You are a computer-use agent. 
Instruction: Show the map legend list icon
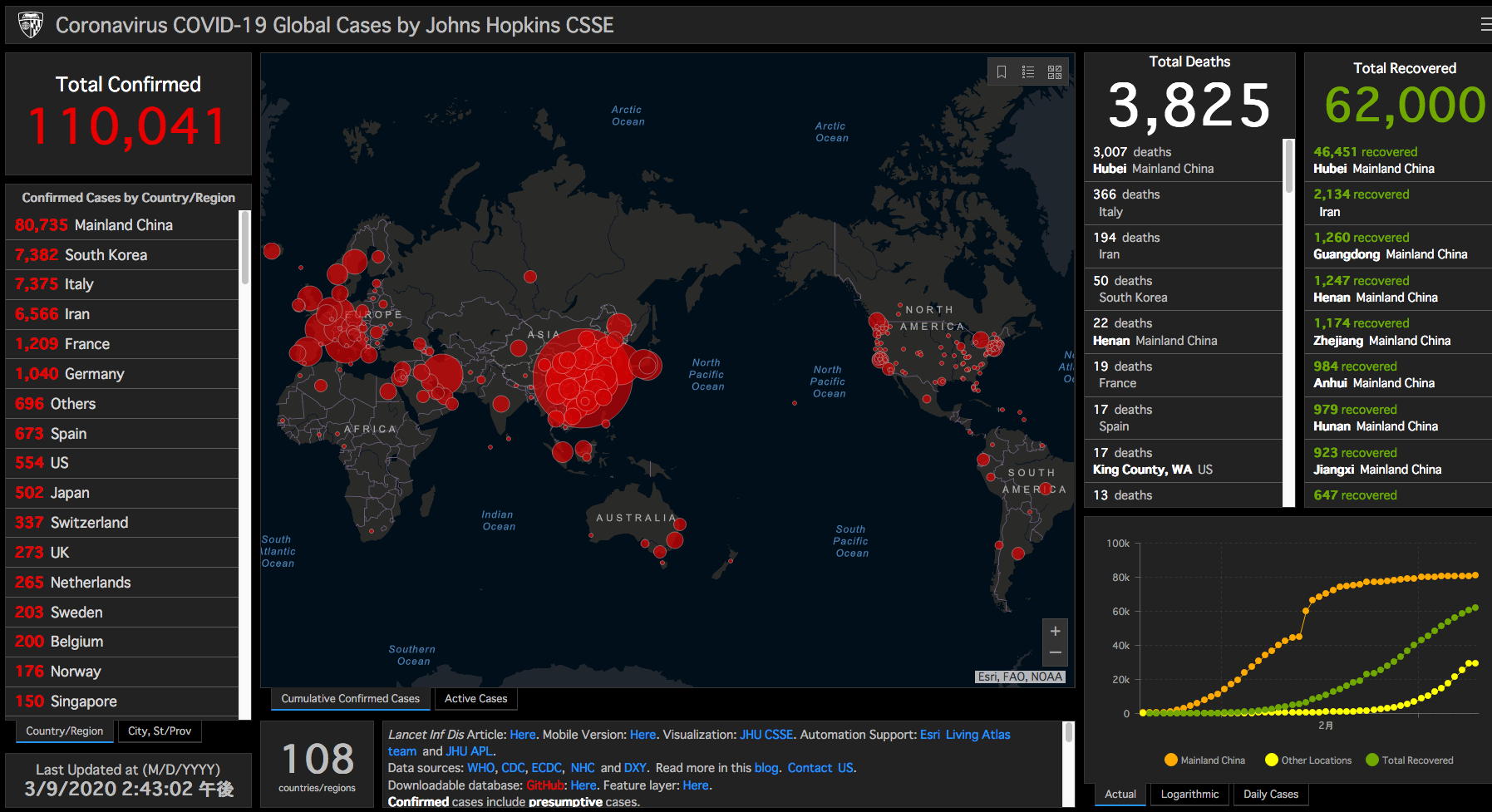pyautogui.click(x=1028, y=72)
